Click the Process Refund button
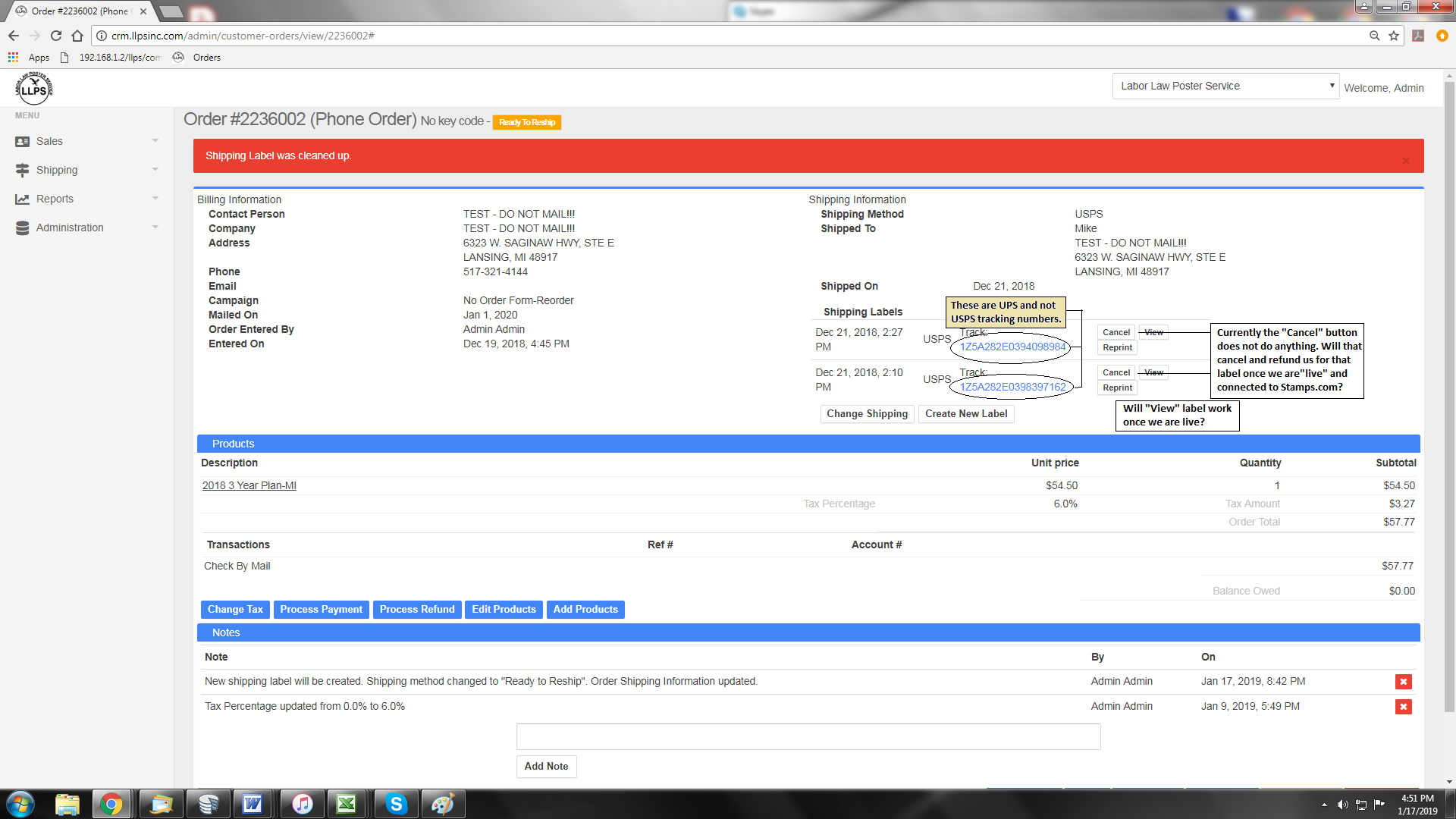Viewport: 1456px width, 819px height. click(x=416, y=610)
